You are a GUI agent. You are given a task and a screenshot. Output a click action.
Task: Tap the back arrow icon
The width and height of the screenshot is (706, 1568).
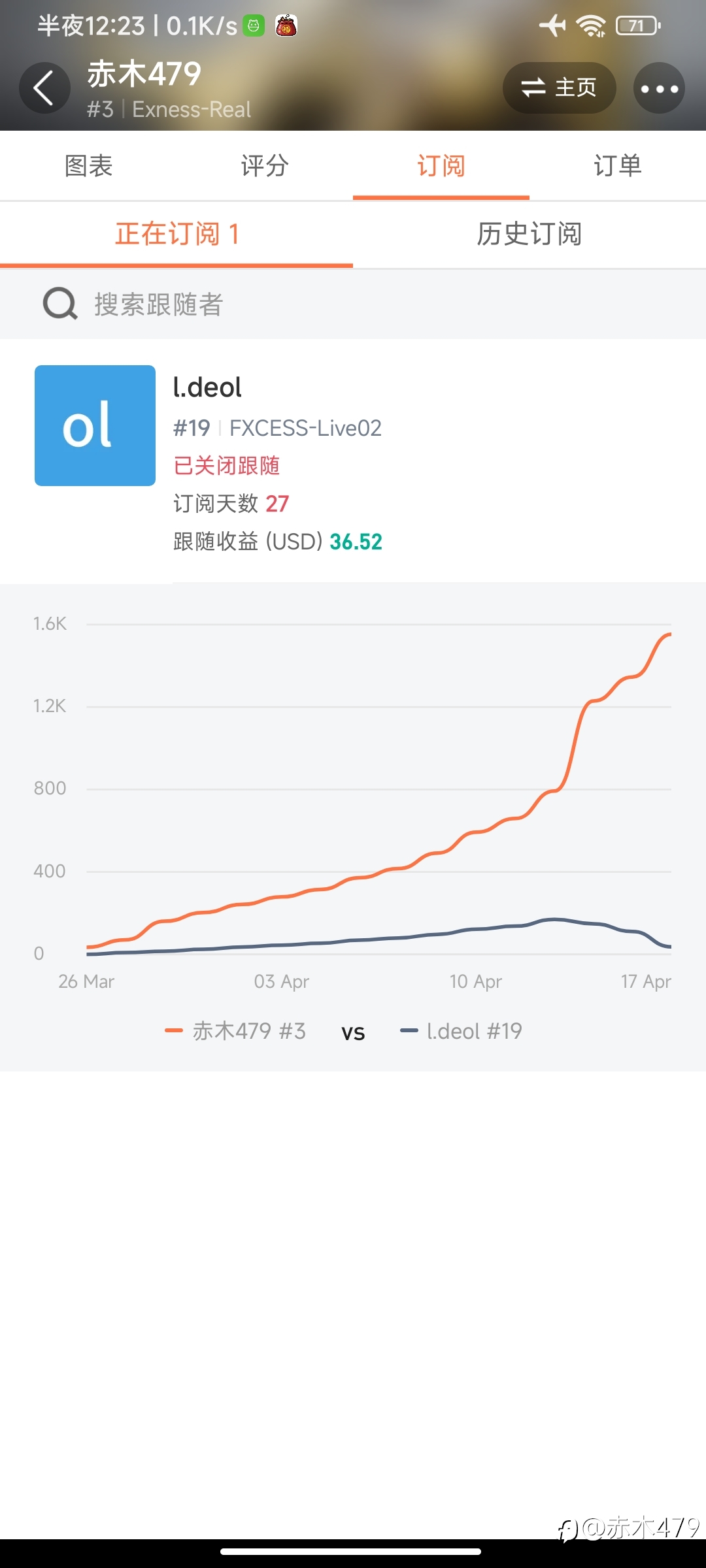pos(44,88)
